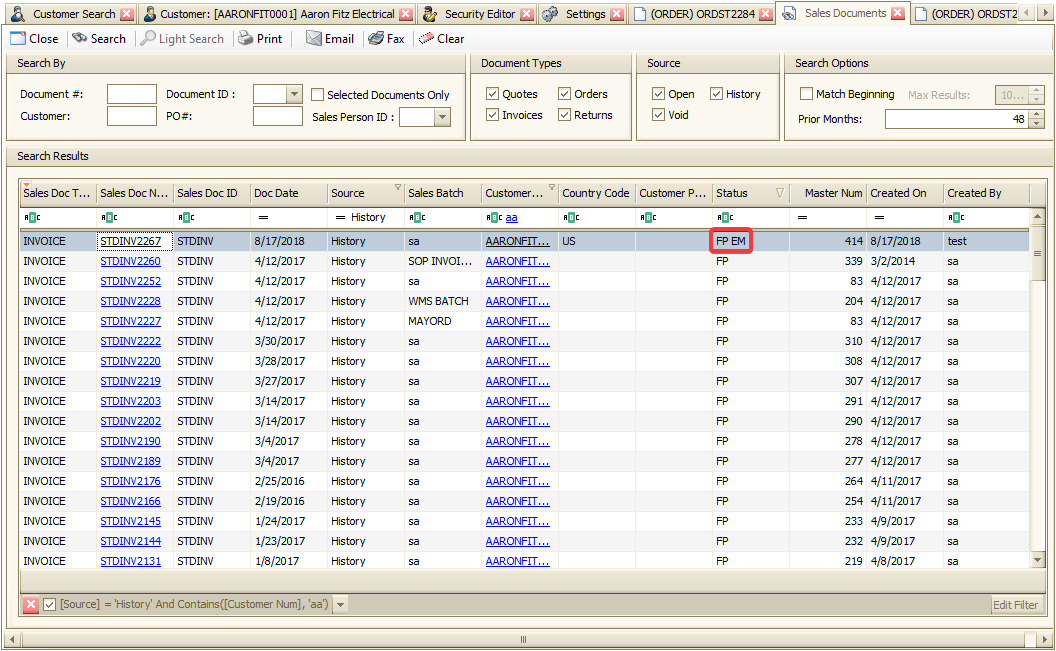
Task: Open the Customer Search tab
Action: (74, 14)
